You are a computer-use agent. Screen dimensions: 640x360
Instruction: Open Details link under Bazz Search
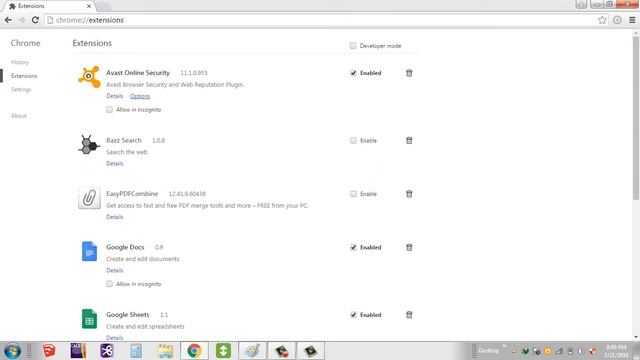115,163
